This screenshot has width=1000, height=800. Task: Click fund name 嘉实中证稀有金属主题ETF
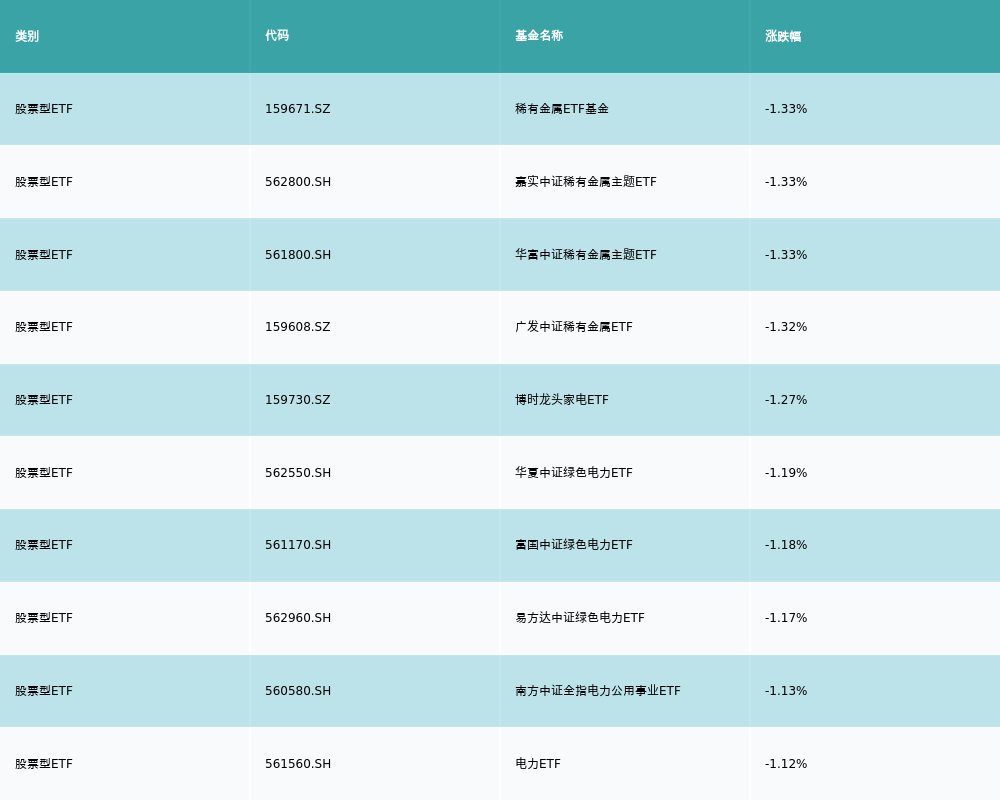click(x=585, y=182)
